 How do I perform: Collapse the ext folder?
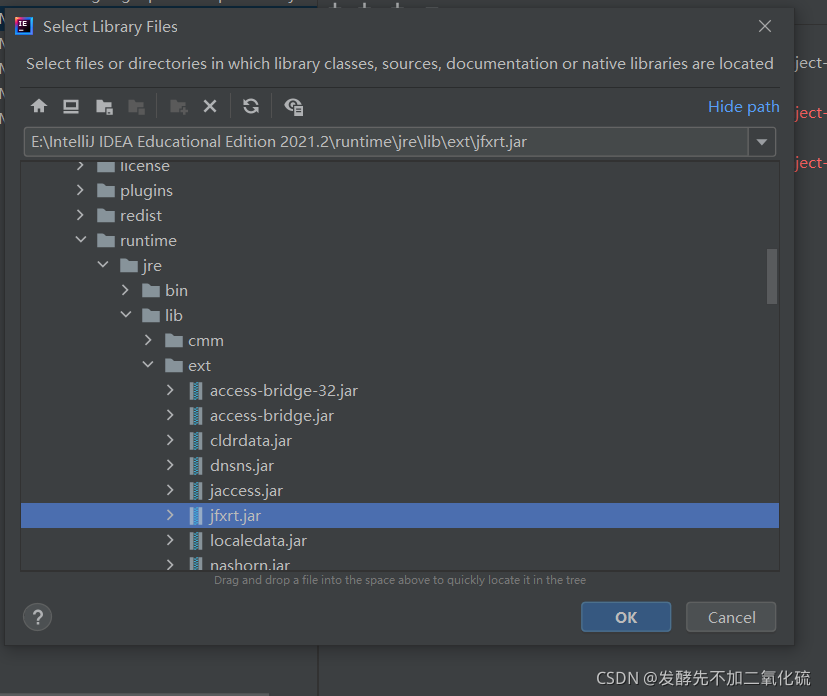pos(148,364)
